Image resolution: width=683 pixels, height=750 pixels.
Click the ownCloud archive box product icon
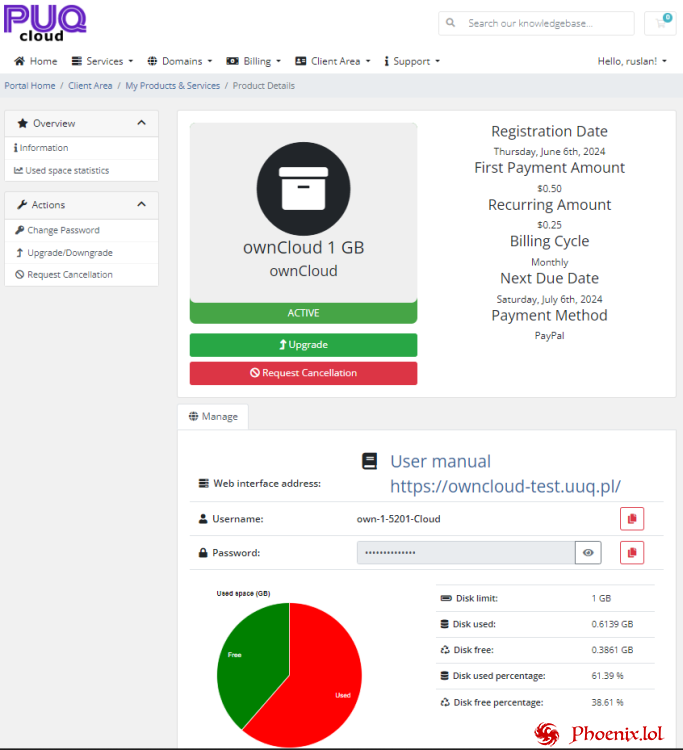tap(303, 188)
